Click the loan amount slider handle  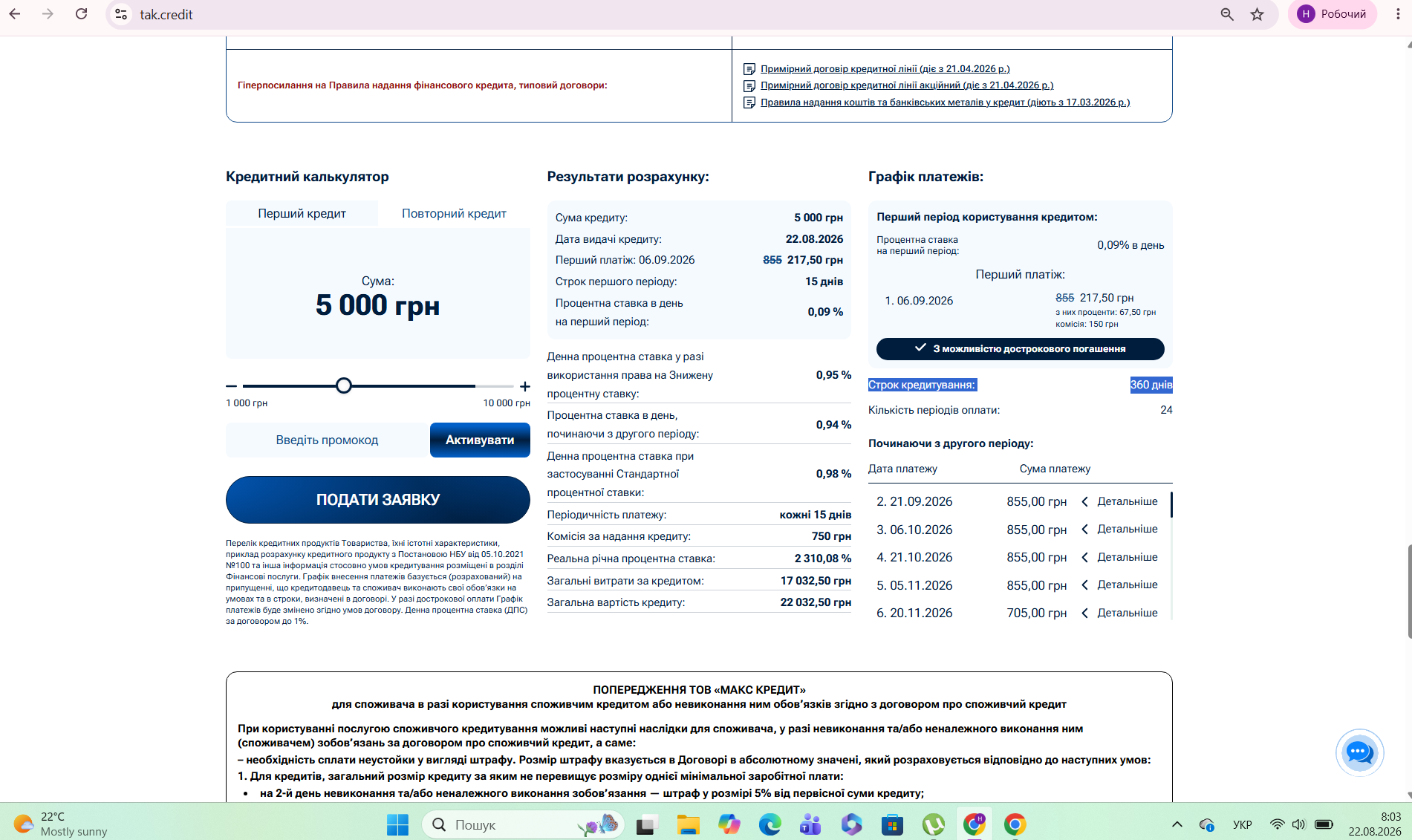click(x=343, y=385)
